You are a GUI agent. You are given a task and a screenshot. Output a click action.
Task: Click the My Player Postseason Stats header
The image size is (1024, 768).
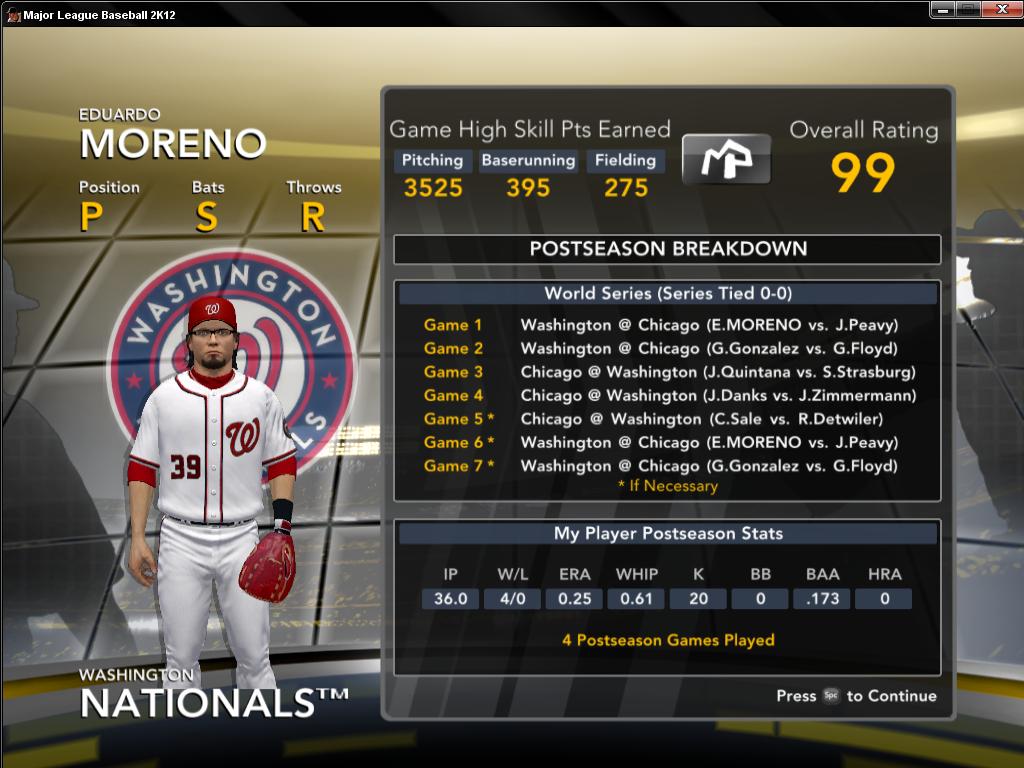[x=667, y=534]
